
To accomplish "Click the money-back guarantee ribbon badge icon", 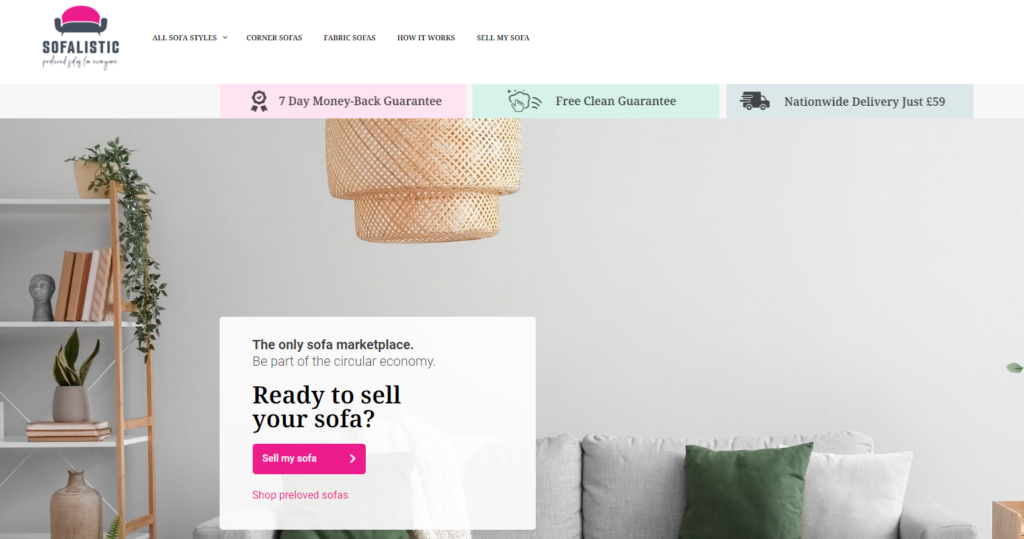I will tap(259, 101).
